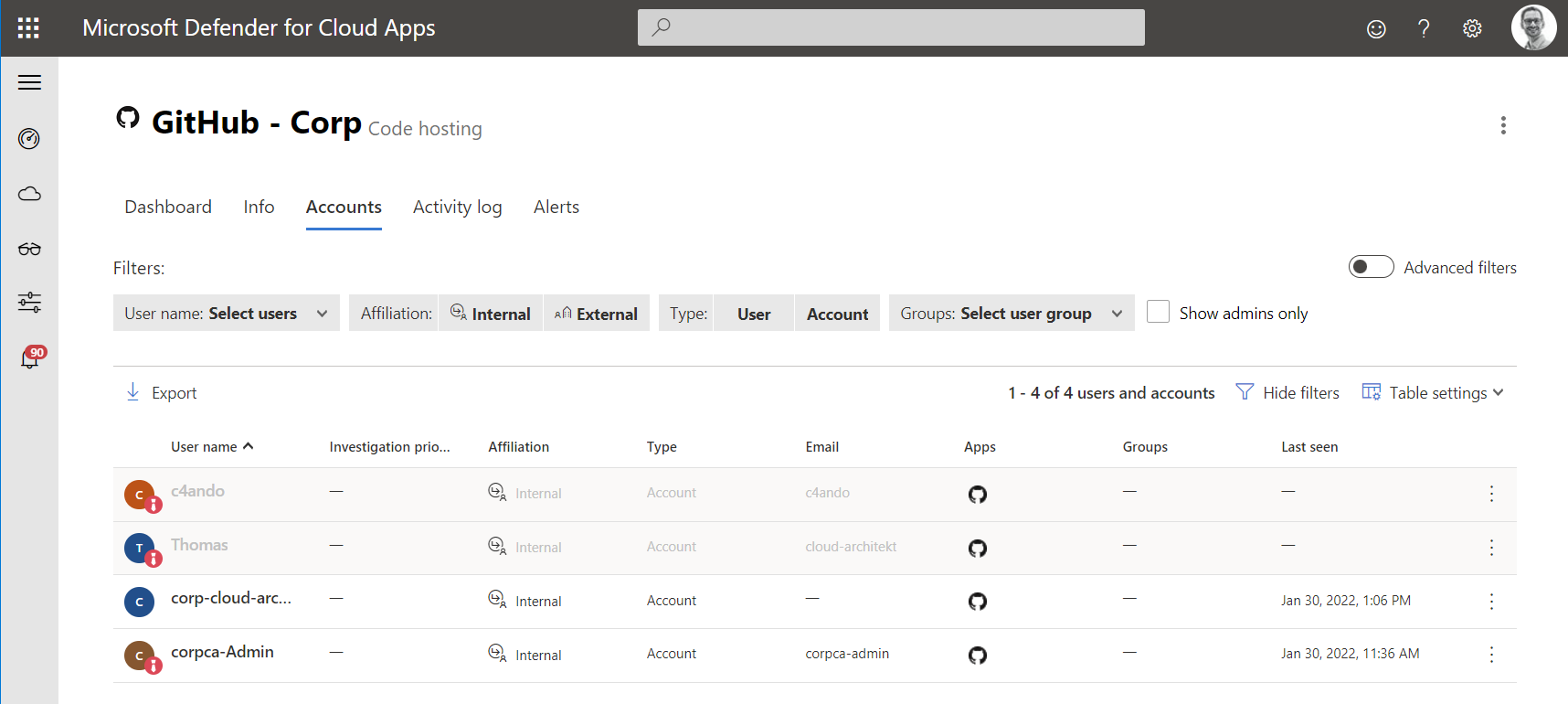Toggle the Internal affiliation filter
Screen dimensions: 1568x704
point(491,313)
